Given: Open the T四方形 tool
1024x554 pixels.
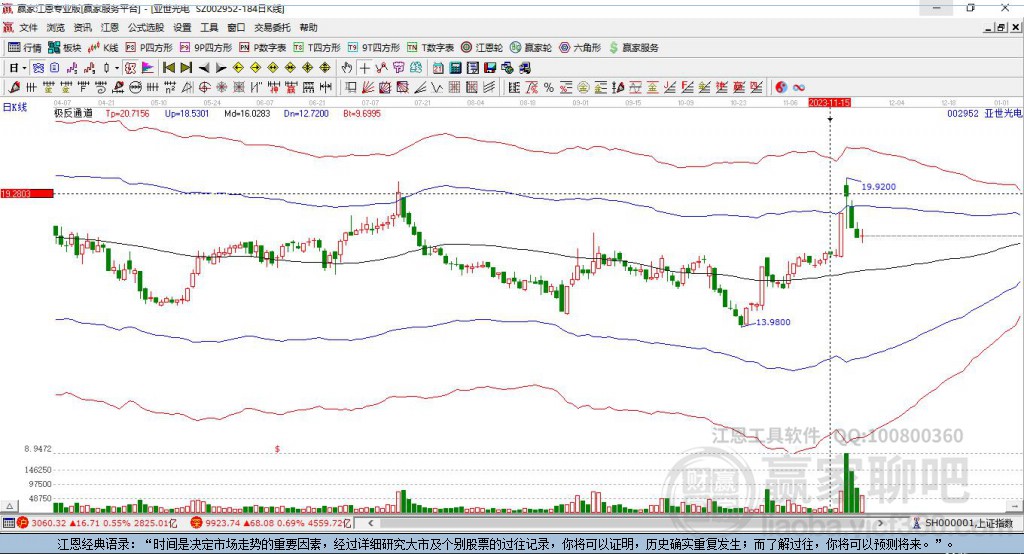Looking at the screenshot, I should [317, 48].
